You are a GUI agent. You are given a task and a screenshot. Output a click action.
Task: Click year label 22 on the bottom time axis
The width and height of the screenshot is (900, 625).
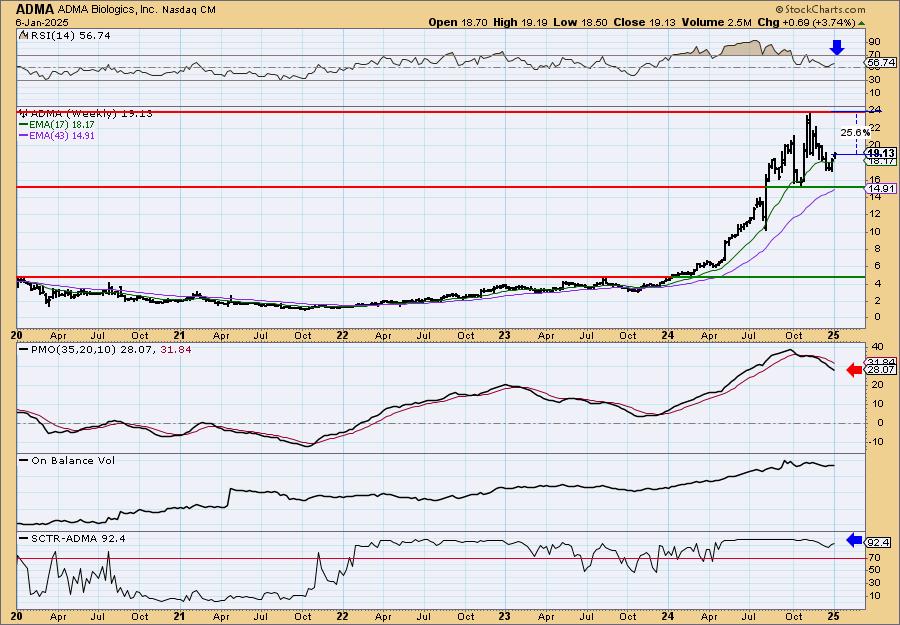click(x=342, y=617)
